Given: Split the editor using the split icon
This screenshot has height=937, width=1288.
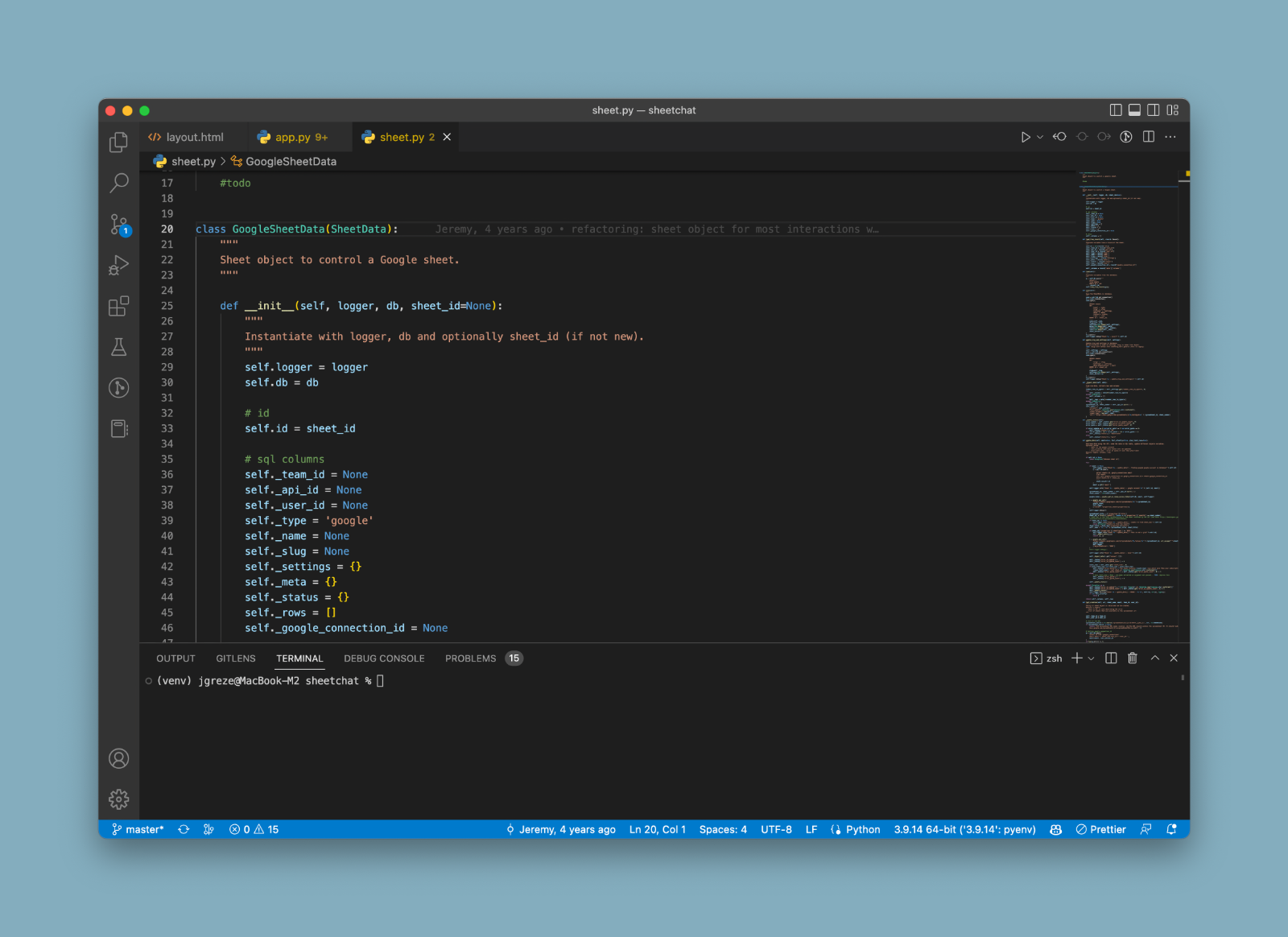Looking at the screenshot, I should point(1148,137).
